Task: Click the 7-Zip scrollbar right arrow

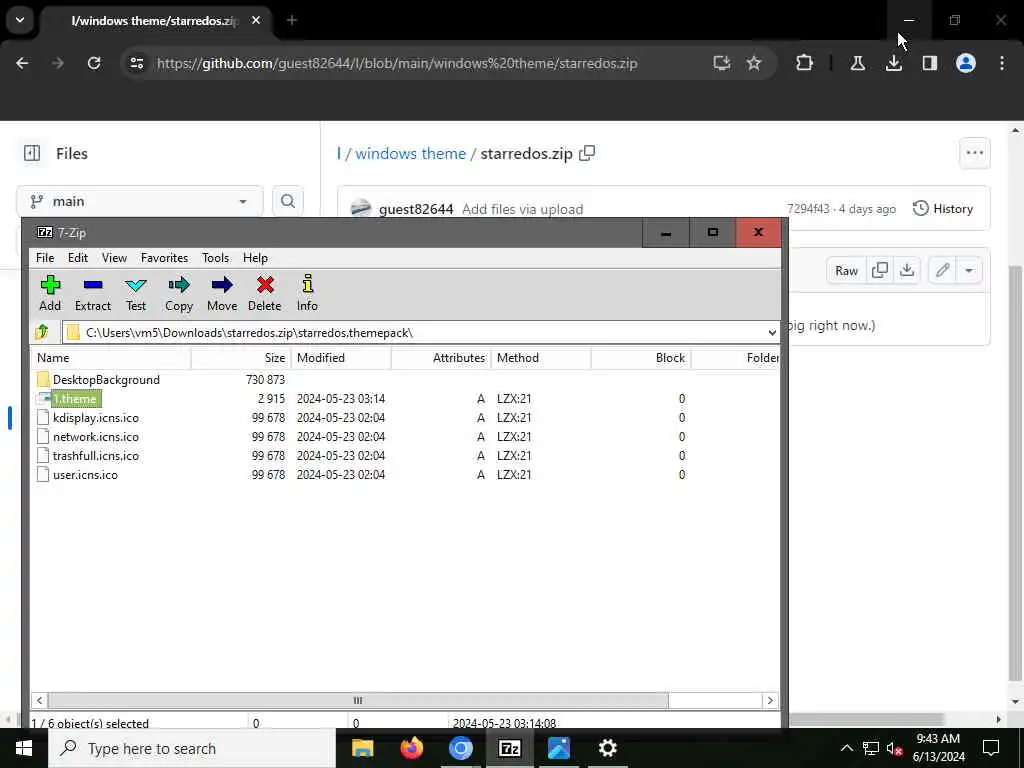Action: 770,700
